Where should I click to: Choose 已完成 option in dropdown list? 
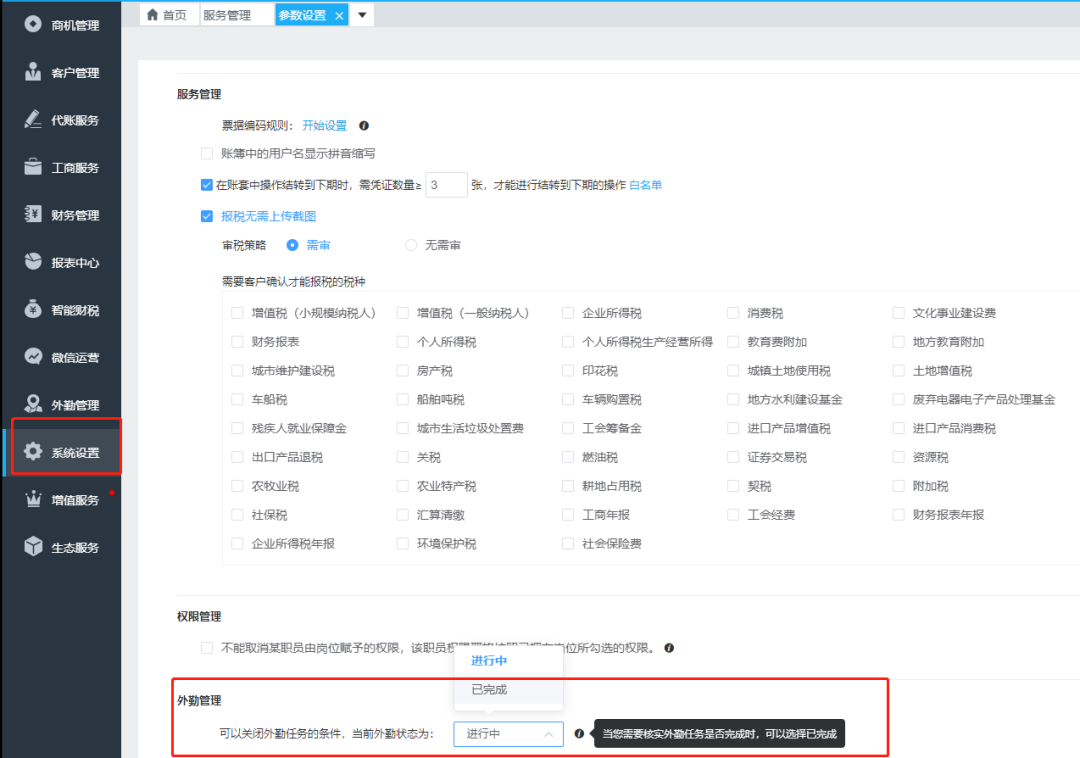pos(508,690)
